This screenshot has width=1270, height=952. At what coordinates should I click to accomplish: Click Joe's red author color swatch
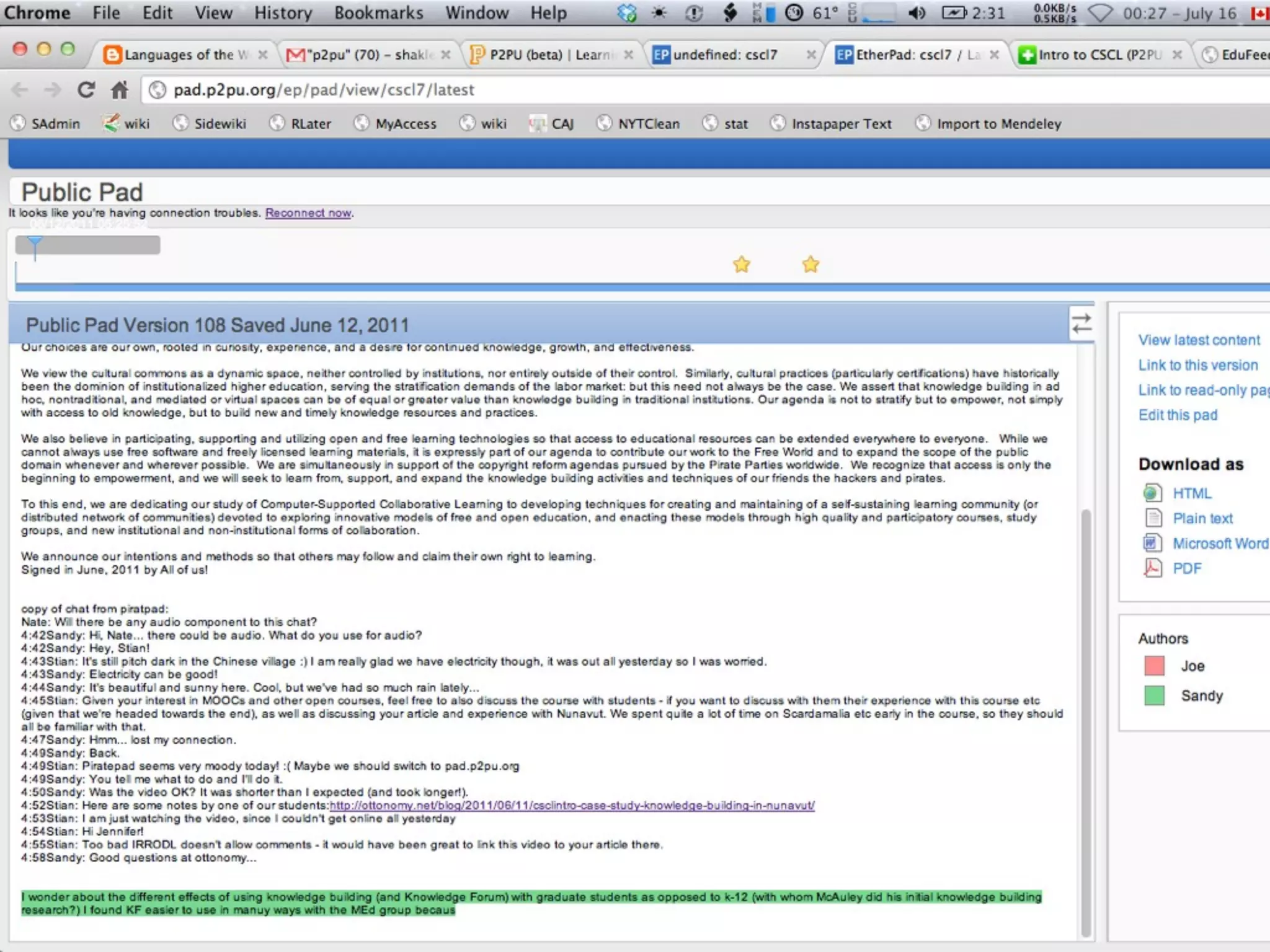pyautogui.click(x=1154, y=666)
